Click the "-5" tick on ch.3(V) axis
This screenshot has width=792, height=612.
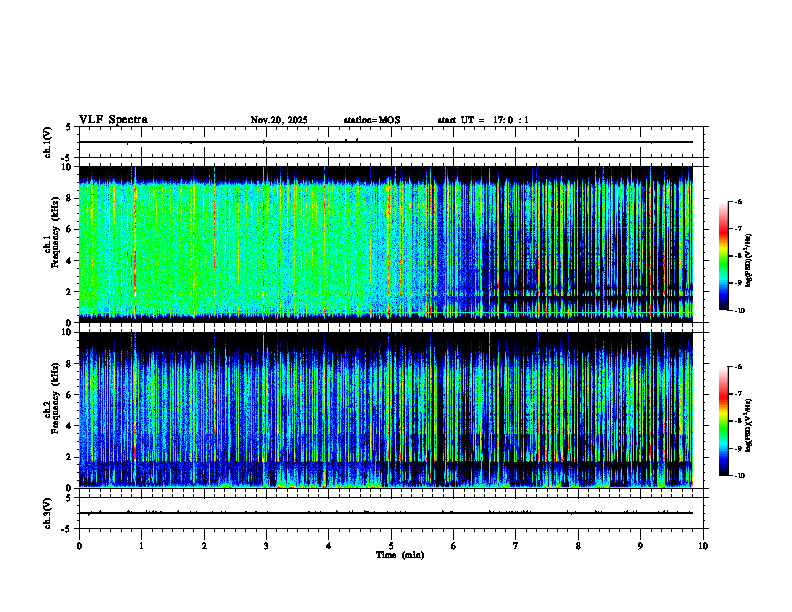coord(67,529)
